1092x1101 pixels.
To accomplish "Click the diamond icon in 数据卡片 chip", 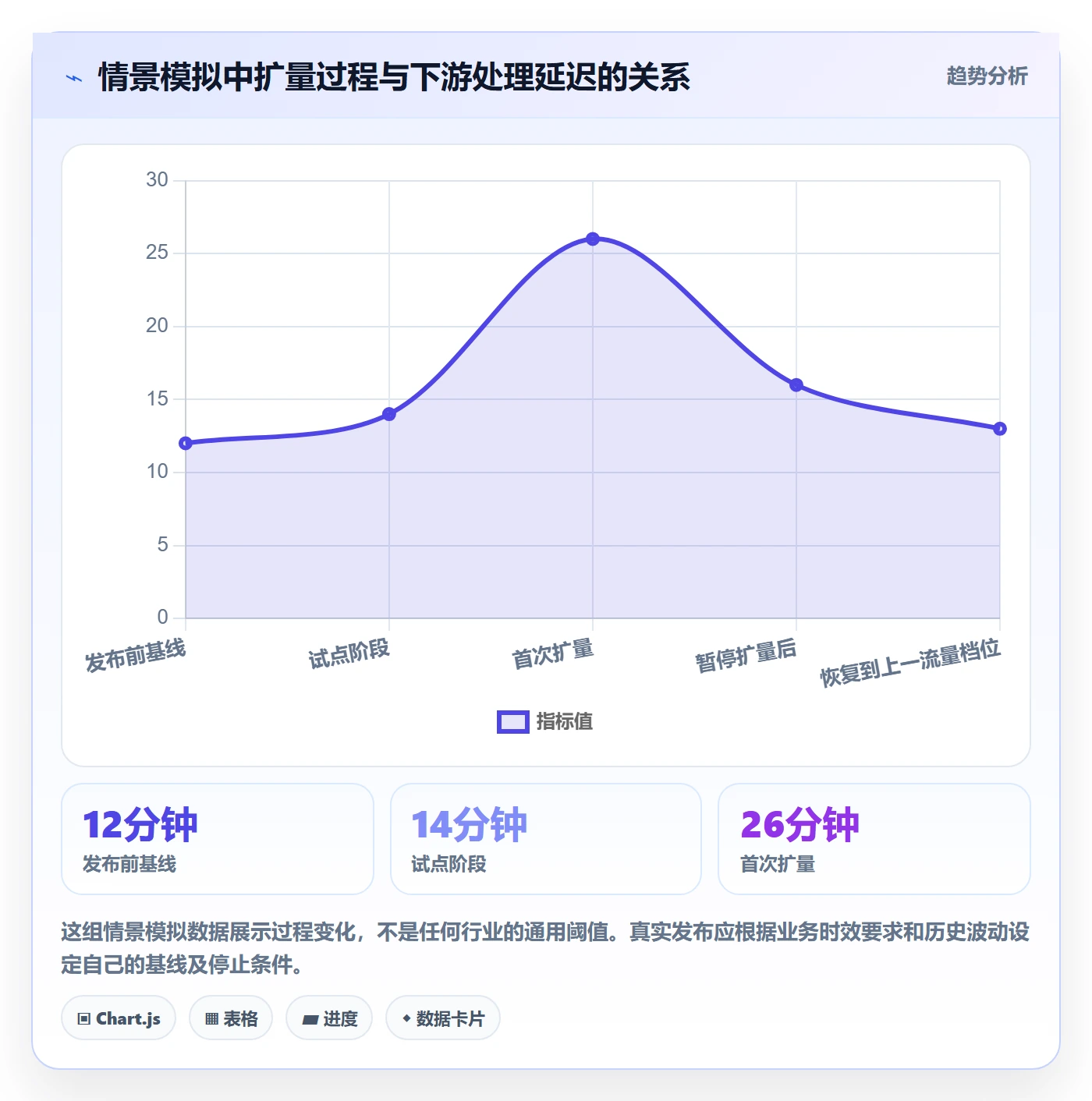I will [406, 1018].
